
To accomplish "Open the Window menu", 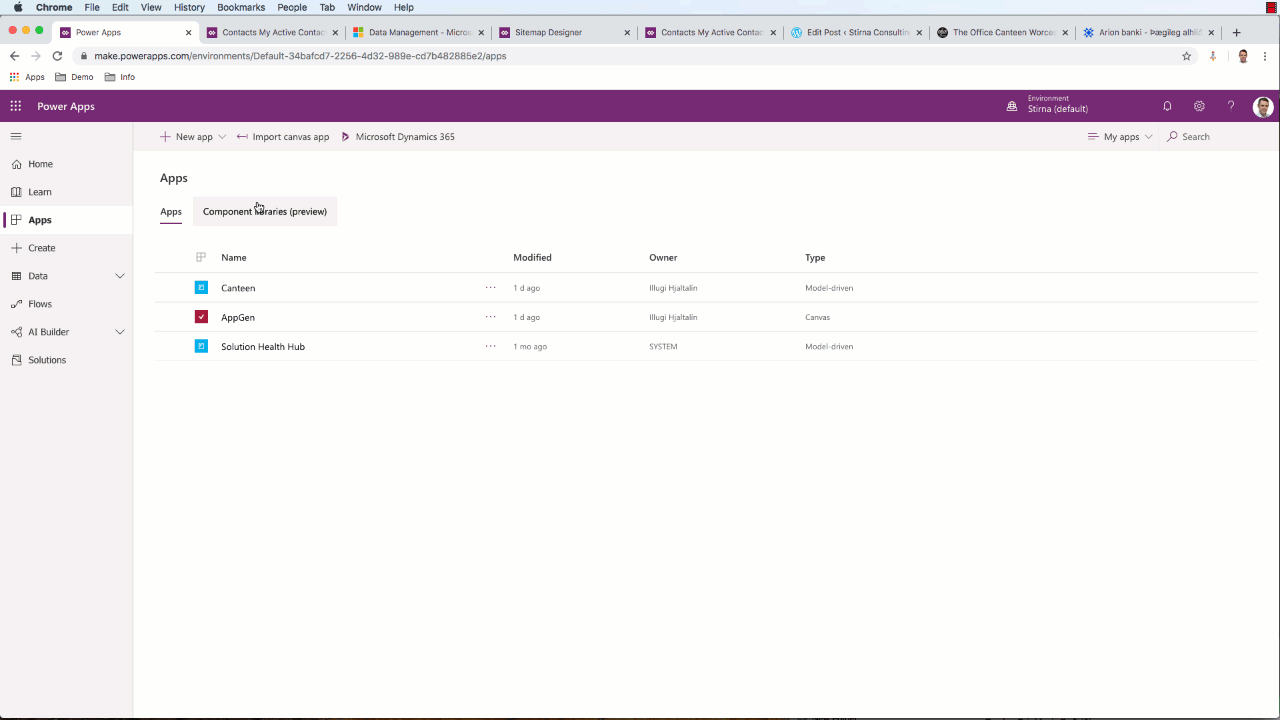I will coord(364,7).
